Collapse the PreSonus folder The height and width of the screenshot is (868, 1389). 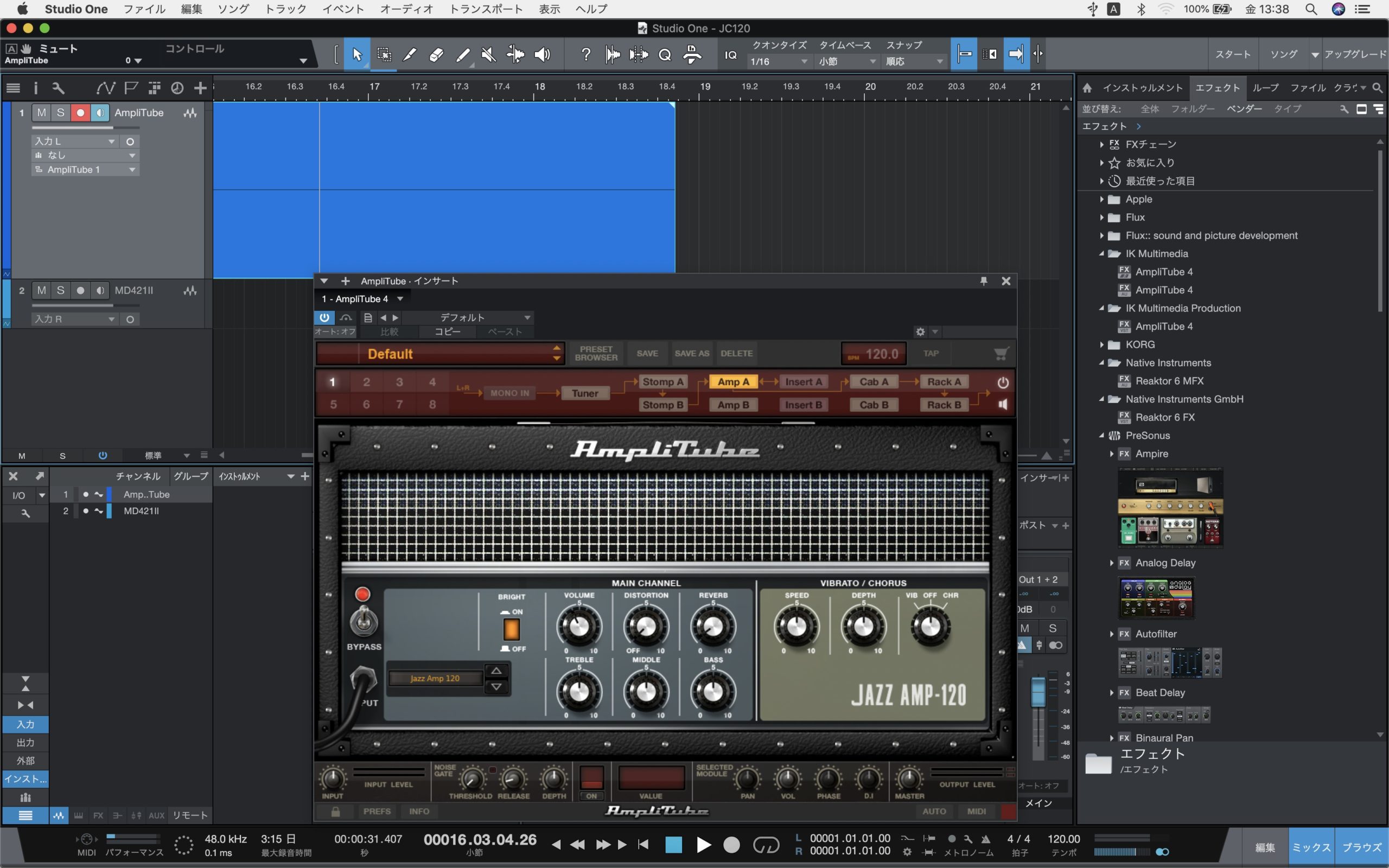coord(1101,436)
